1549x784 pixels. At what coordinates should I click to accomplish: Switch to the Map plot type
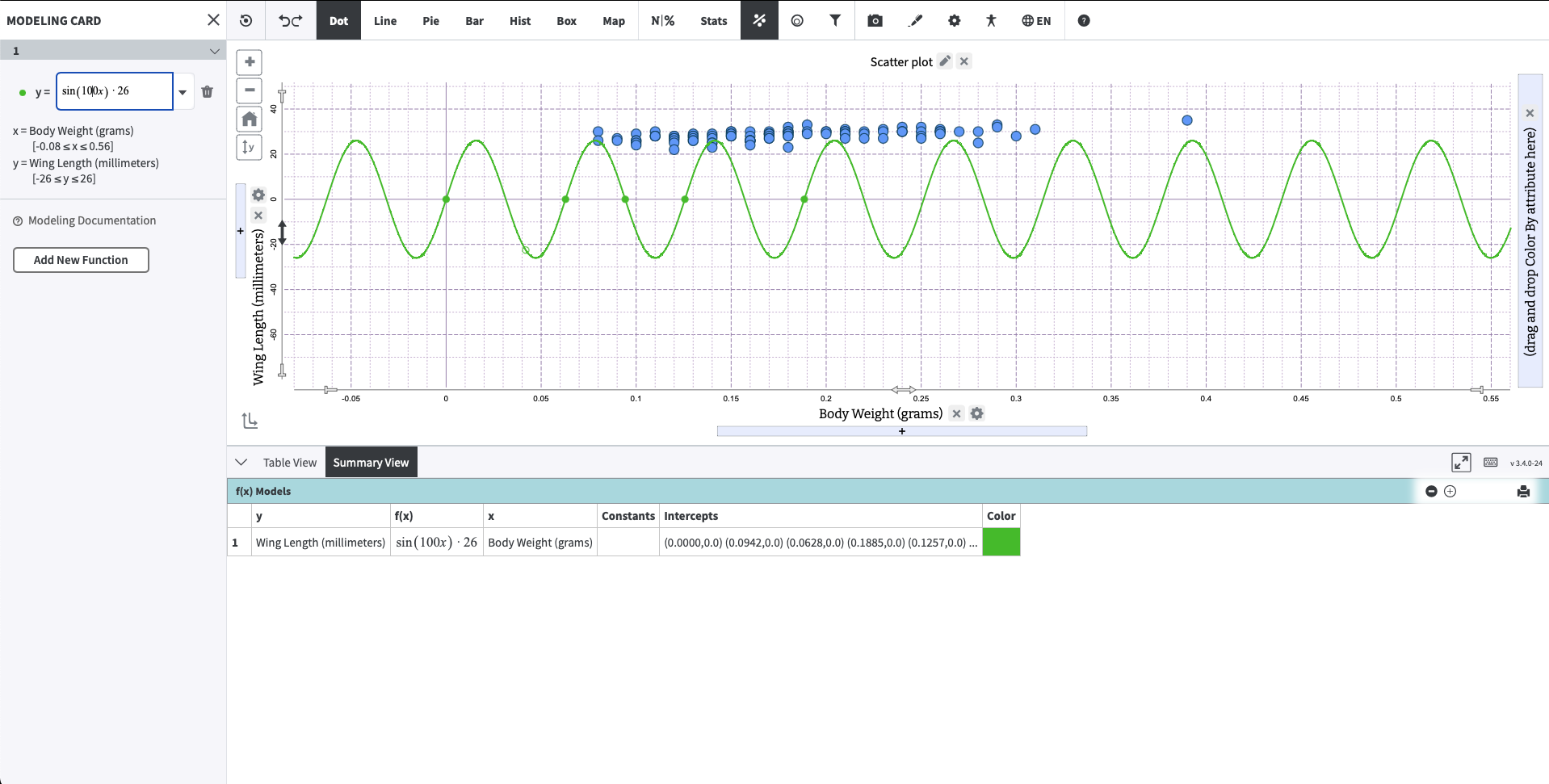(614, 20)
